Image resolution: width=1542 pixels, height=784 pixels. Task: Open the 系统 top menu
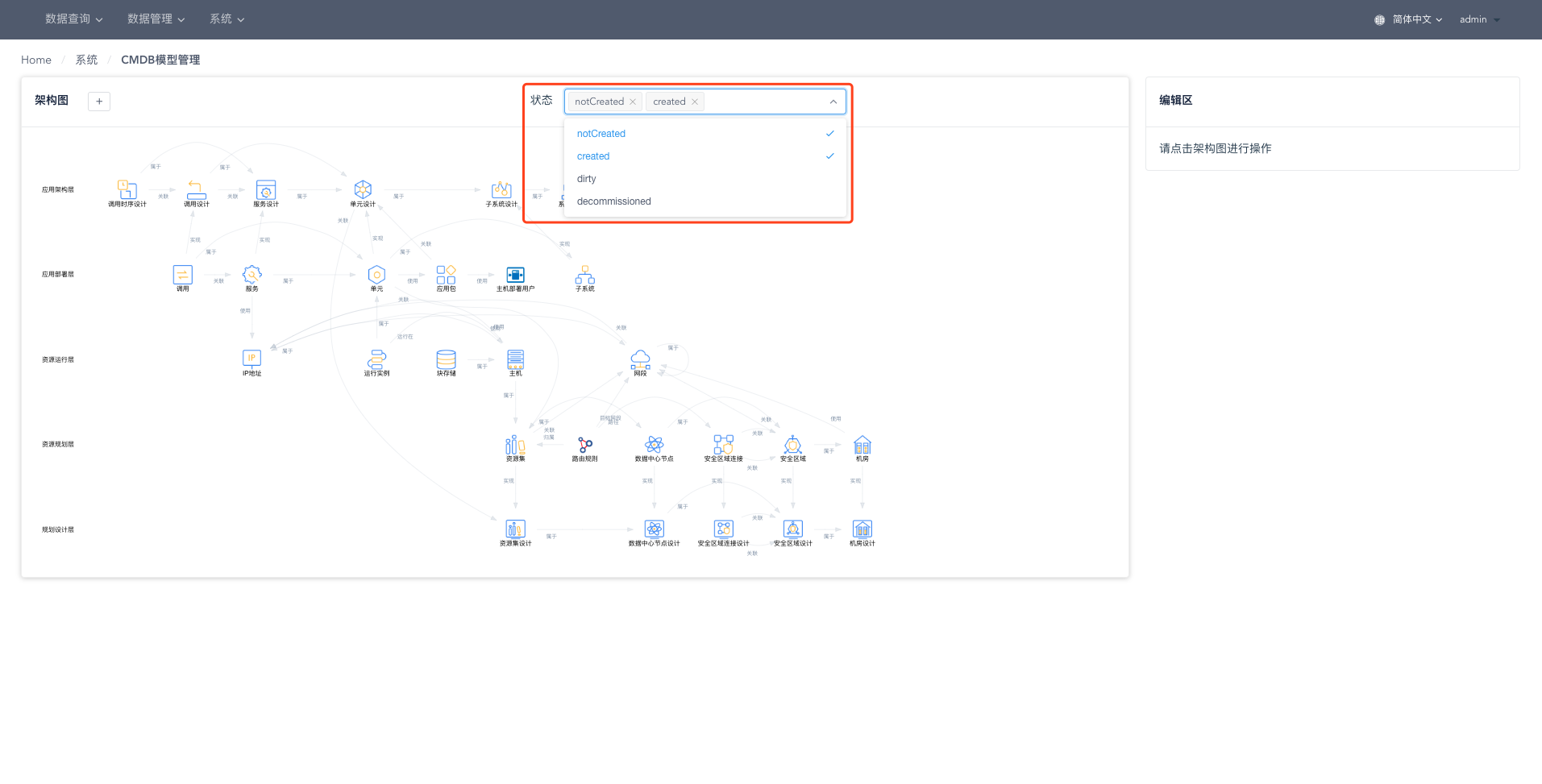pyautogui.click(x=227, y=19)
